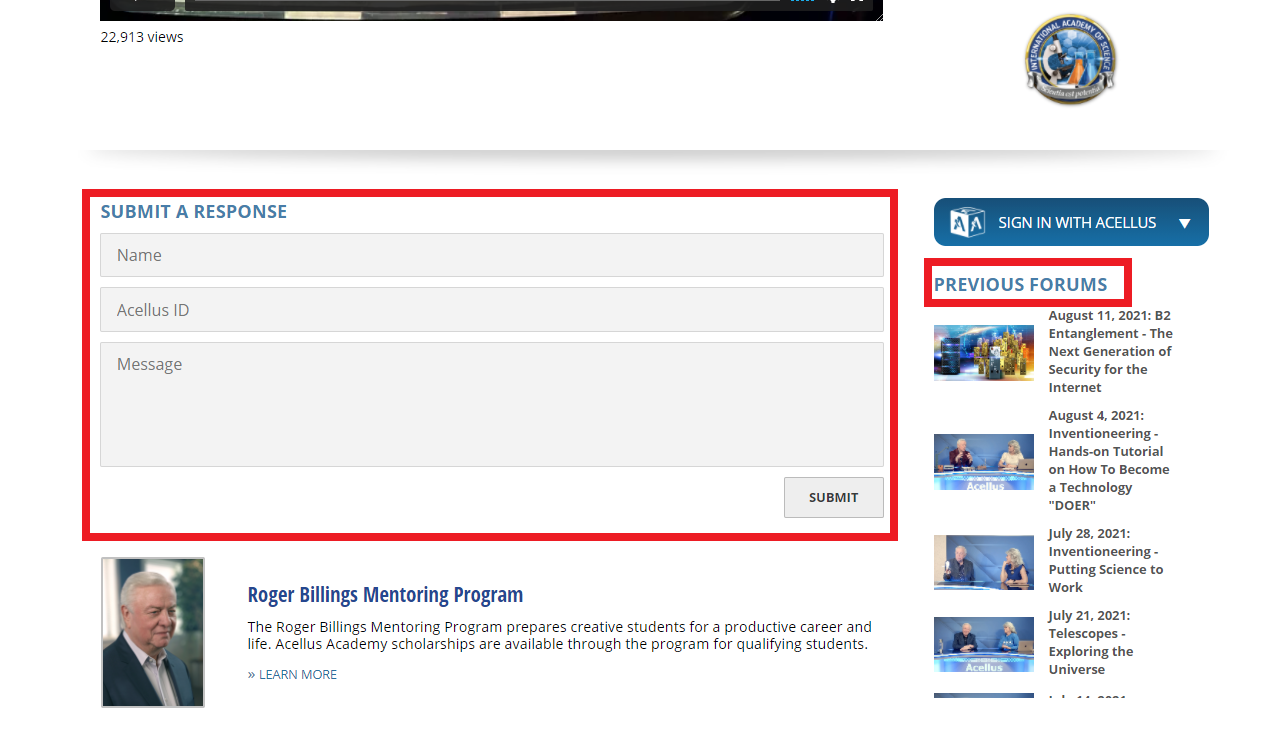Viewport: 1264px width, 746px height.
Task: Open the August 11 B2 Entanglement forum link
Action: [1110, 351]
